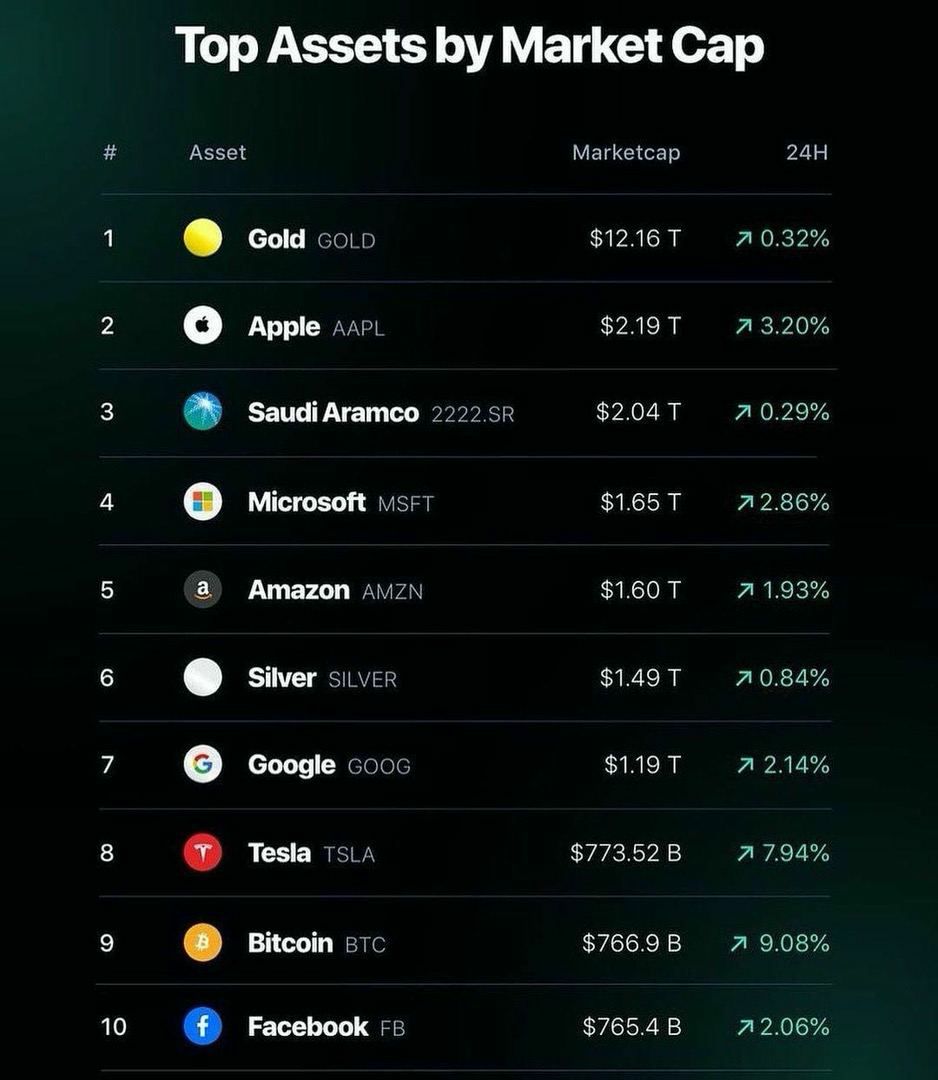Open the Bitcoin asset name link
The image size is (938, 1080).
tap(290, 942)
